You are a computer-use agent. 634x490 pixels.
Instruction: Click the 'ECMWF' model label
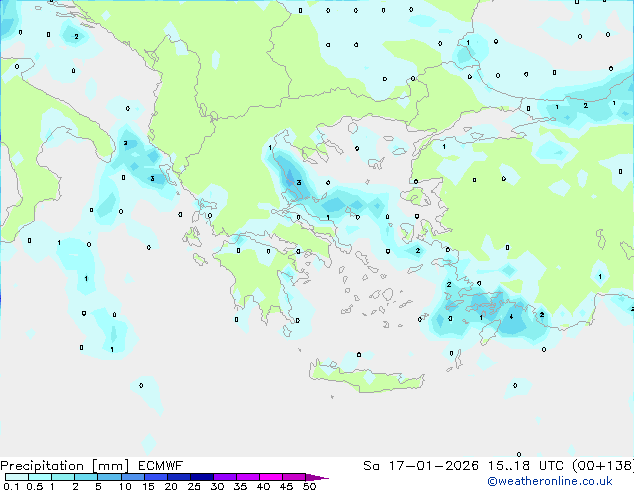point(161,466)
